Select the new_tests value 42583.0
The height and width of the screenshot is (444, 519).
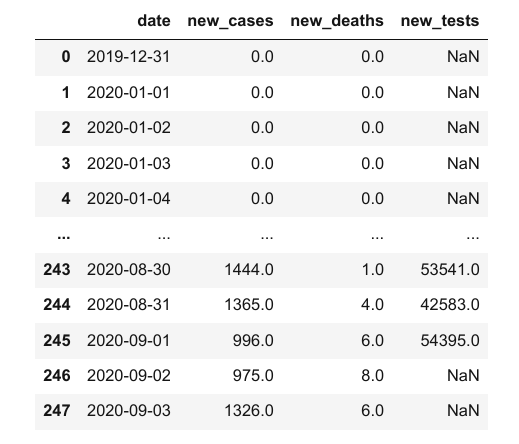coord(450,305)
